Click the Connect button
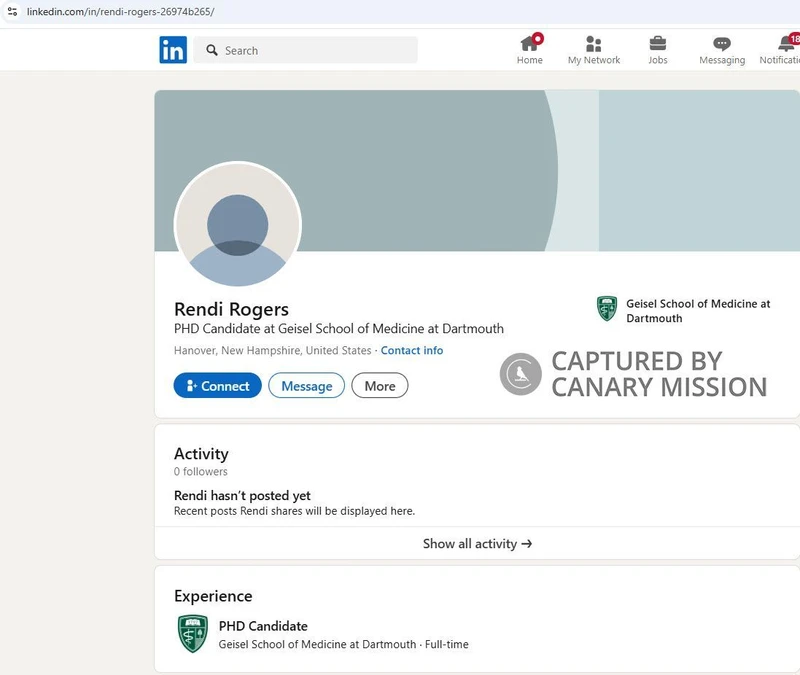Viewport: 800px width, 675px height. click(x=217, y=386)
